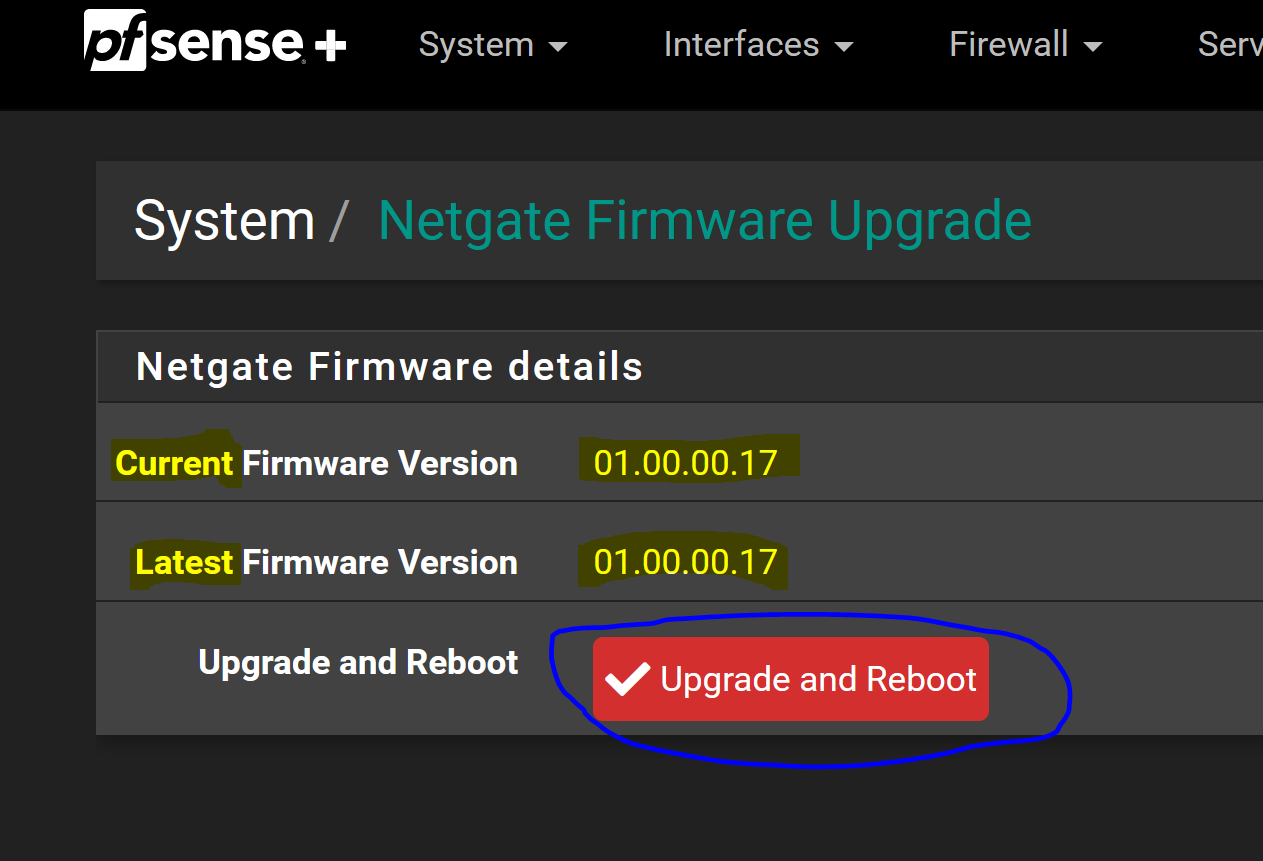Click the white Upgrade and Reboot row label
1263x861 pixels.
click(x=359, y=662)
